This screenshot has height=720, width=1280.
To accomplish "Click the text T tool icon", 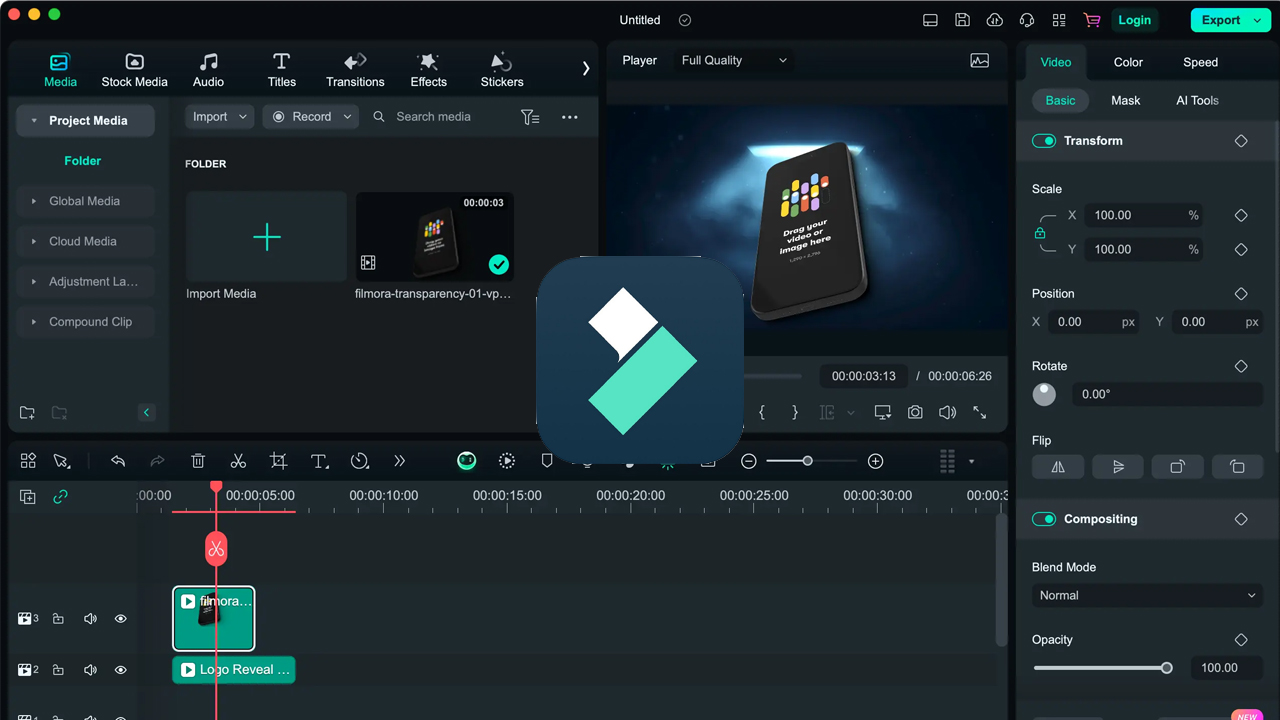I will pyautogui.click(x=319, y=461).
